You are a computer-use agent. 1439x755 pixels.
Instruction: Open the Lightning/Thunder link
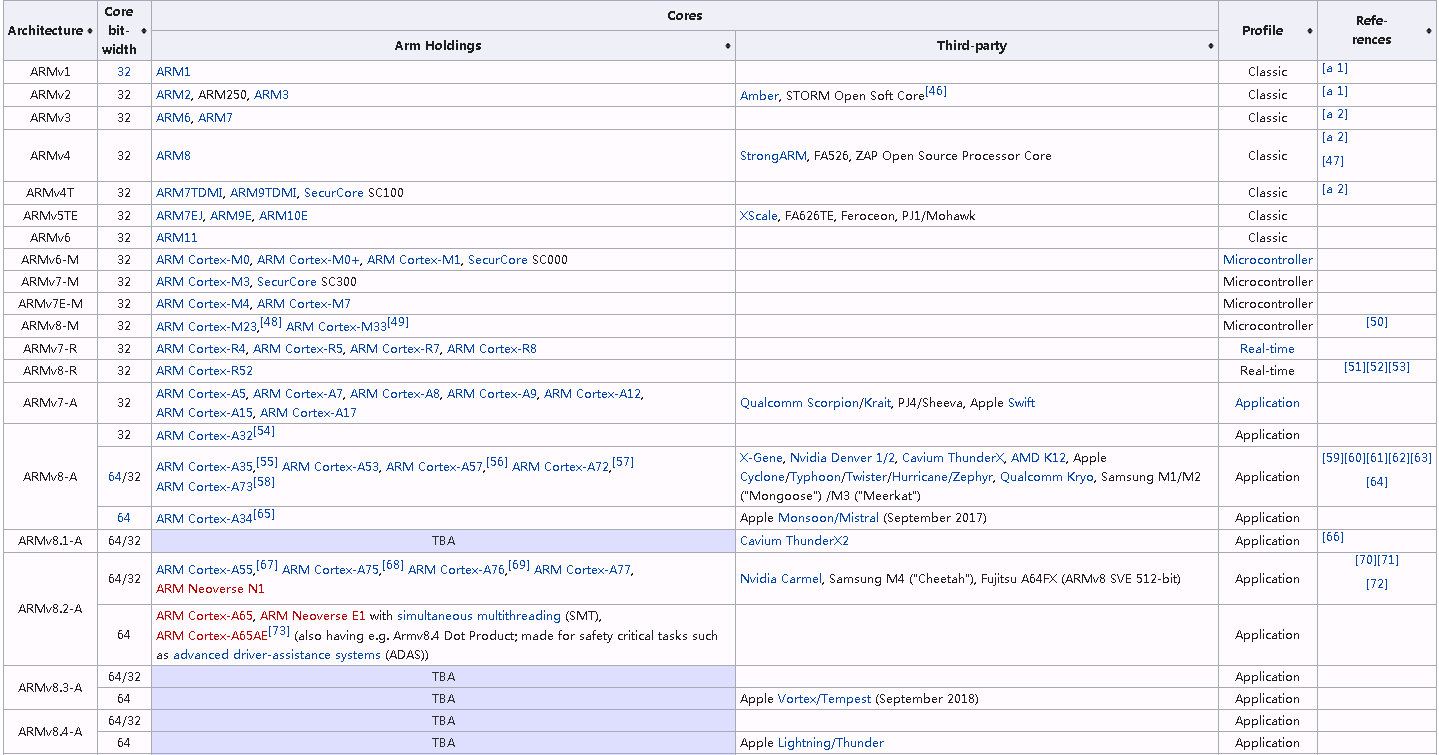[x=830, y=743]
